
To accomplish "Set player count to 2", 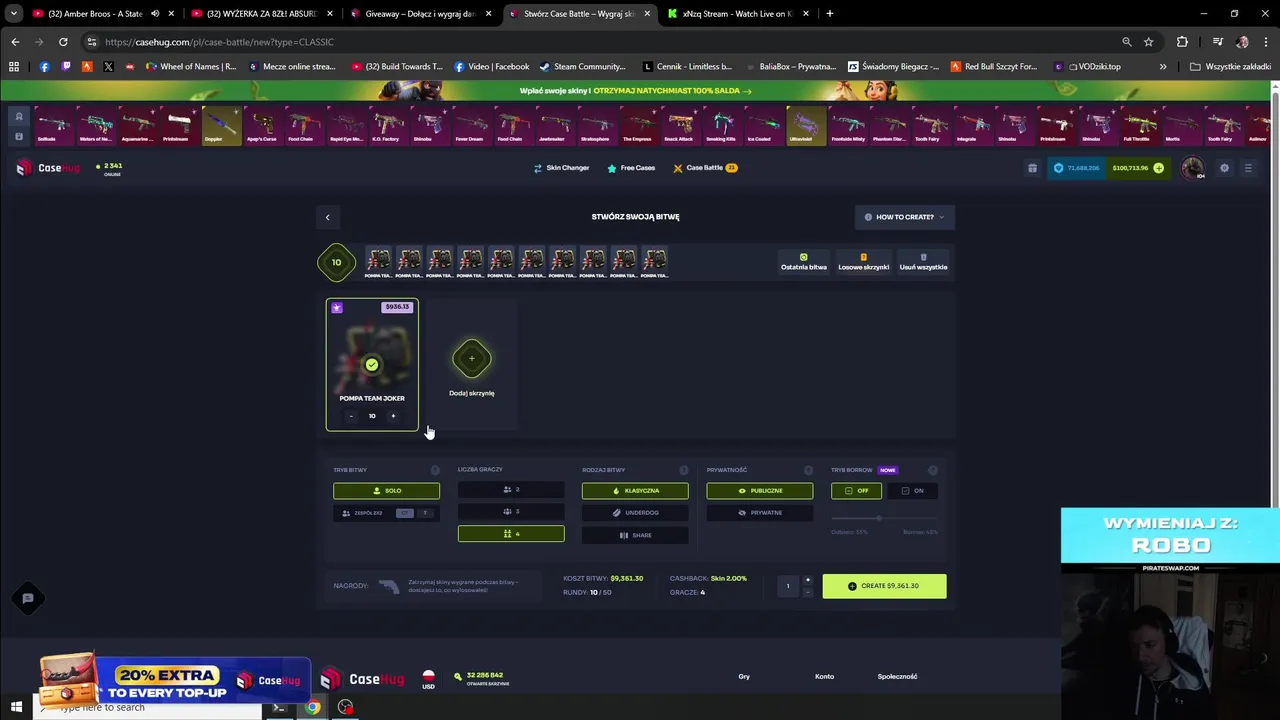I will click(x=511, y=490).
